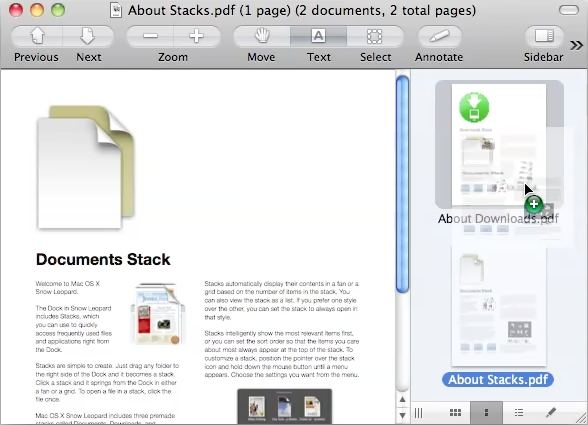The width and height of the screenshot is (588, 425).
Task: Go to the Previous page
Action: [36, 36]
